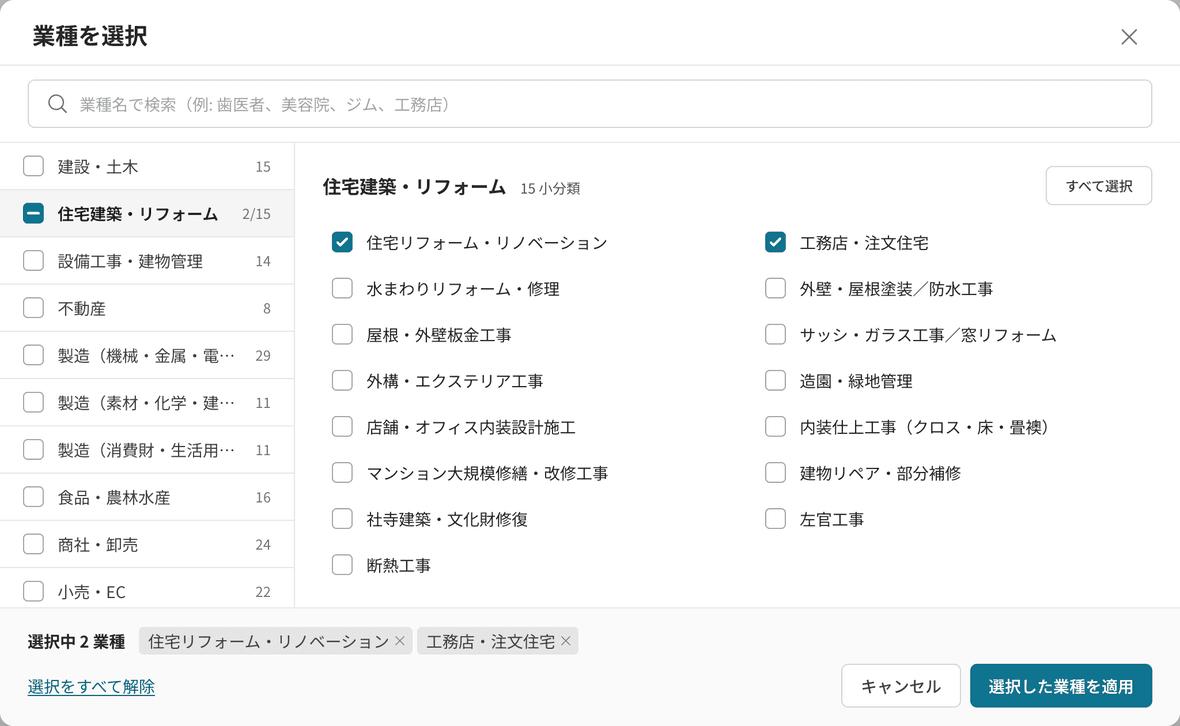Check 内装仕上工事（クロス・床・畳襖） subcategory
This screenshot has height=726, width=1180.
click(775, 427)
